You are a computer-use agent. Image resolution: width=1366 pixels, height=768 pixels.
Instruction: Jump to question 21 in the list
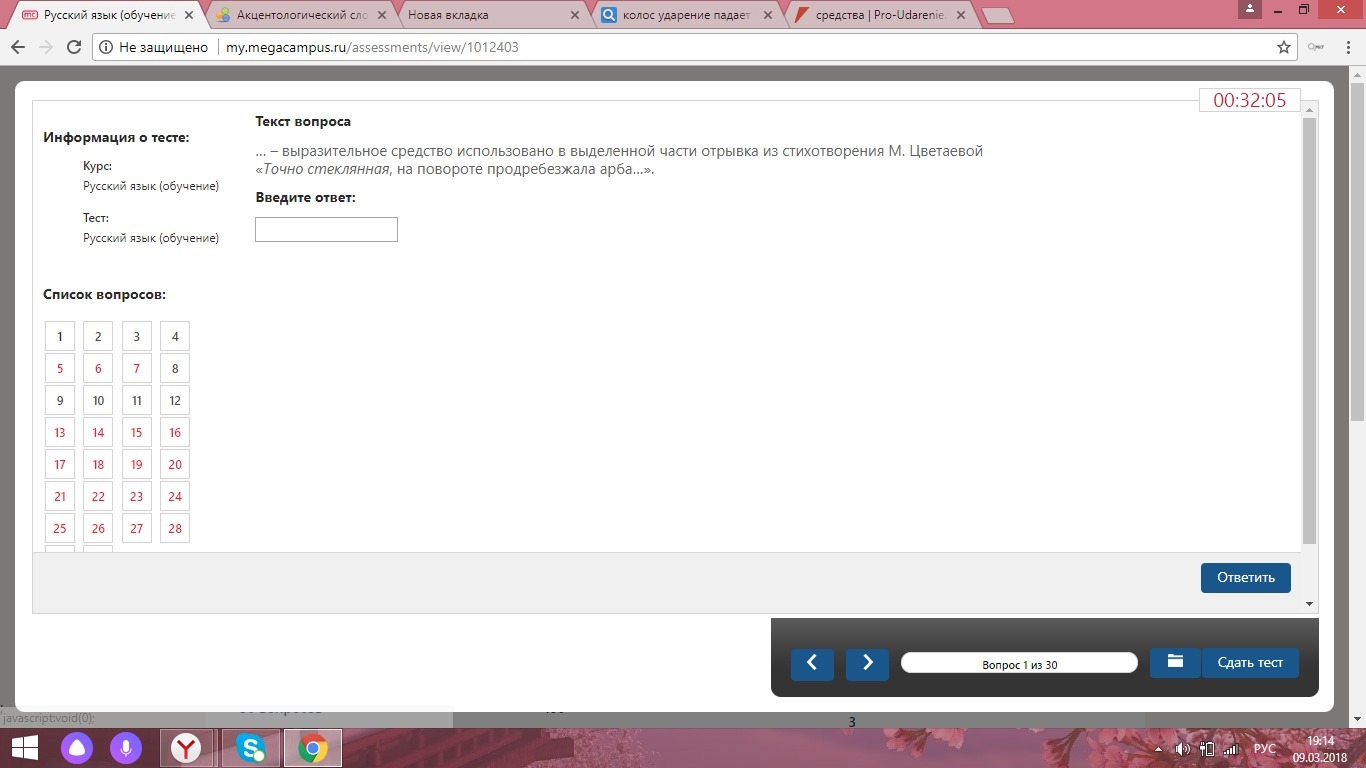60,497
